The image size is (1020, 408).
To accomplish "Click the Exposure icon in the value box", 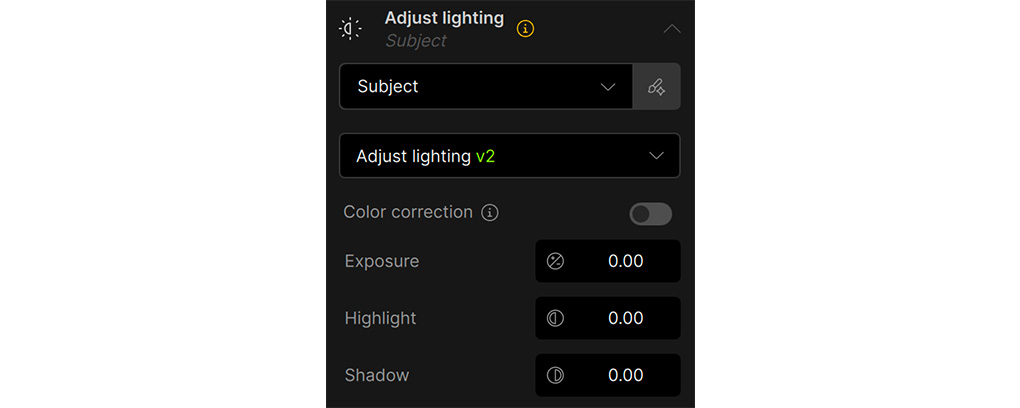I will 556,262.
